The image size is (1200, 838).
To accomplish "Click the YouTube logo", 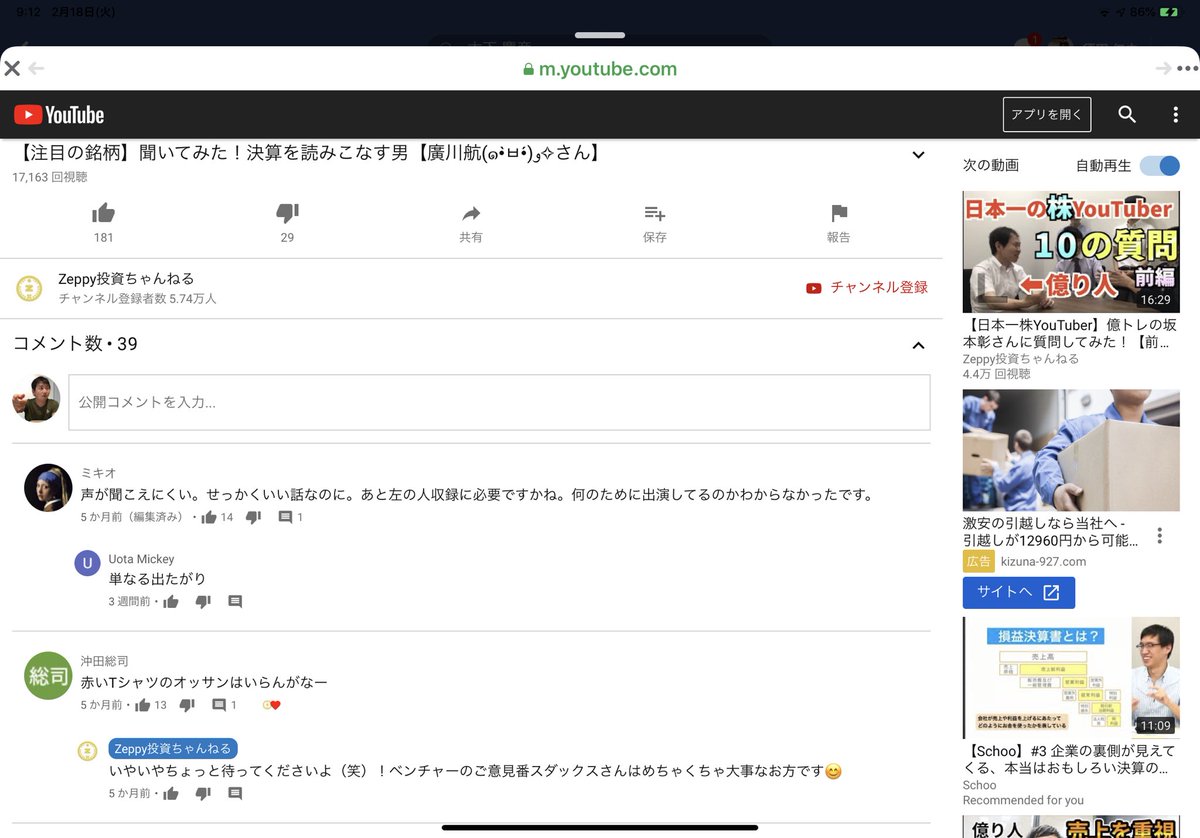I will click(59, 115).
